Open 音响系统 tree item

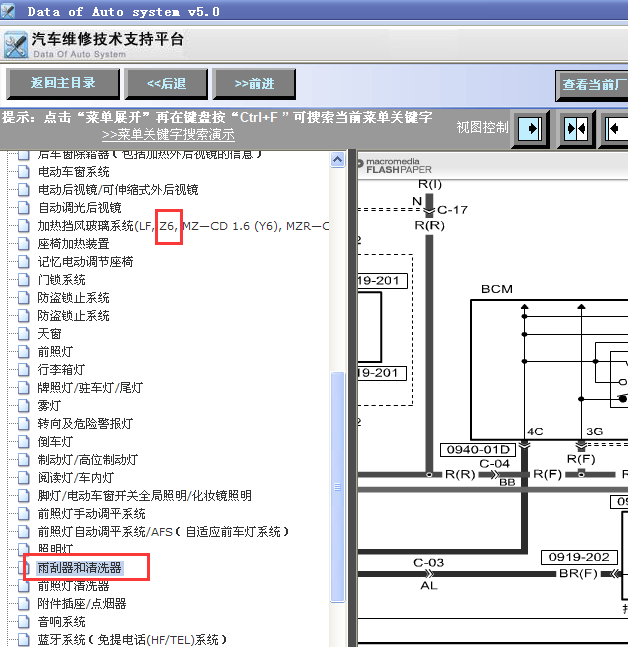tap(61, 622)
